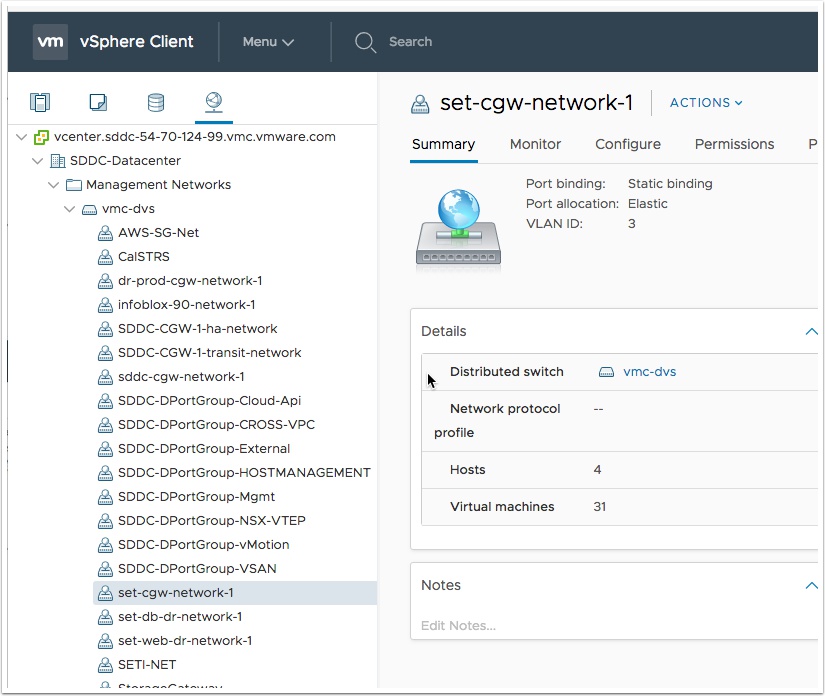Click into the Search field
The height and width of the screenshot is (696, 825).
[x=410, y=42]
